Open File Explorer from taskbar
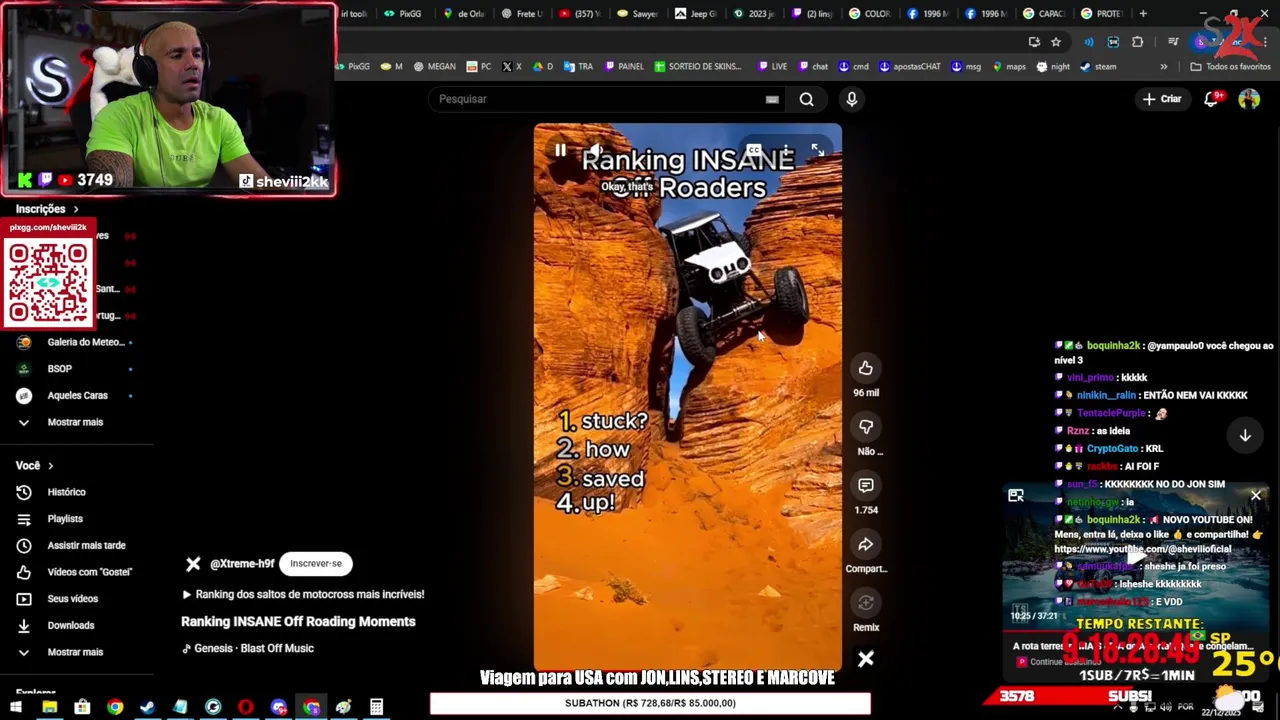Image resolution: width=1280 pixels, height=720 pixels. (49, 708)
